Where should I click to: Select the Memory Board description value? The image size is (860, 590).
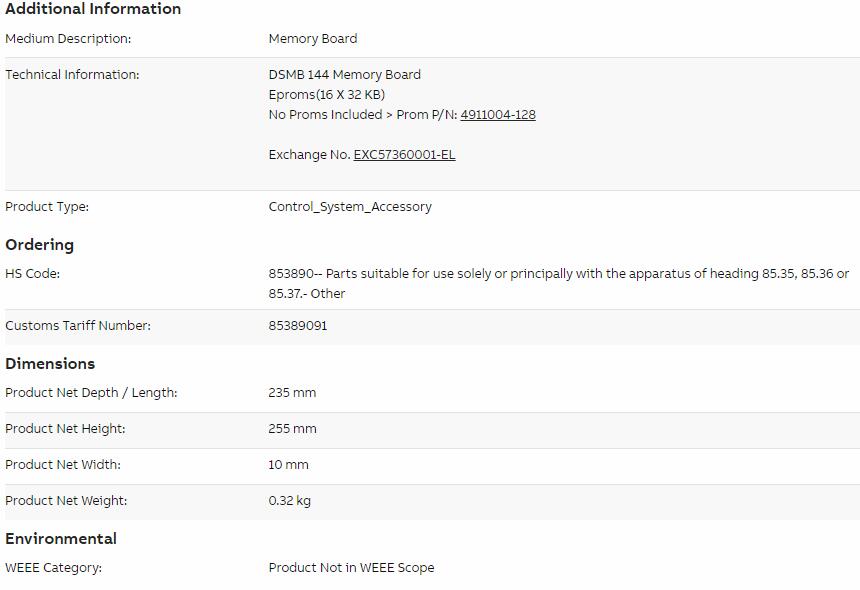(x=313, y=38)
